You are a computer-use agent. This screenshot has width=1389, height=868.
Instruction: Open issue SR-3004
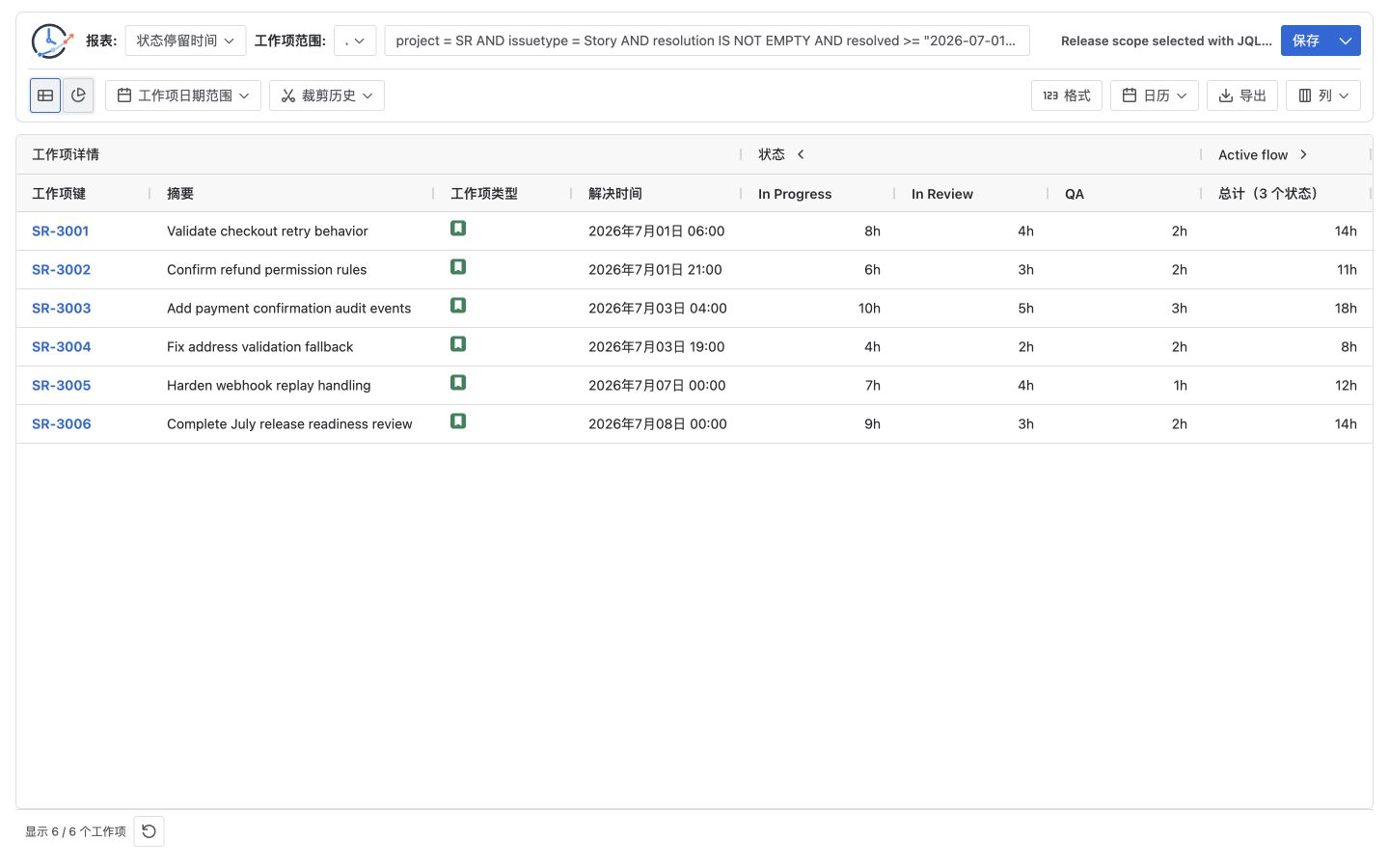pos(61,347)
